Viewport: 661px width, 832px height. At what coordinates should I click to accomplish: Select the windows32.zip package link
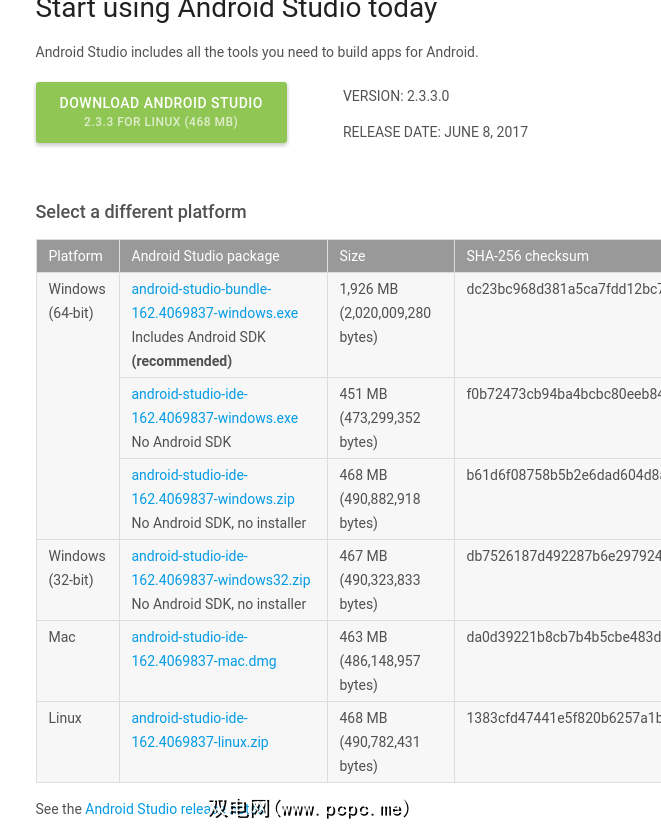pos(220,568)
